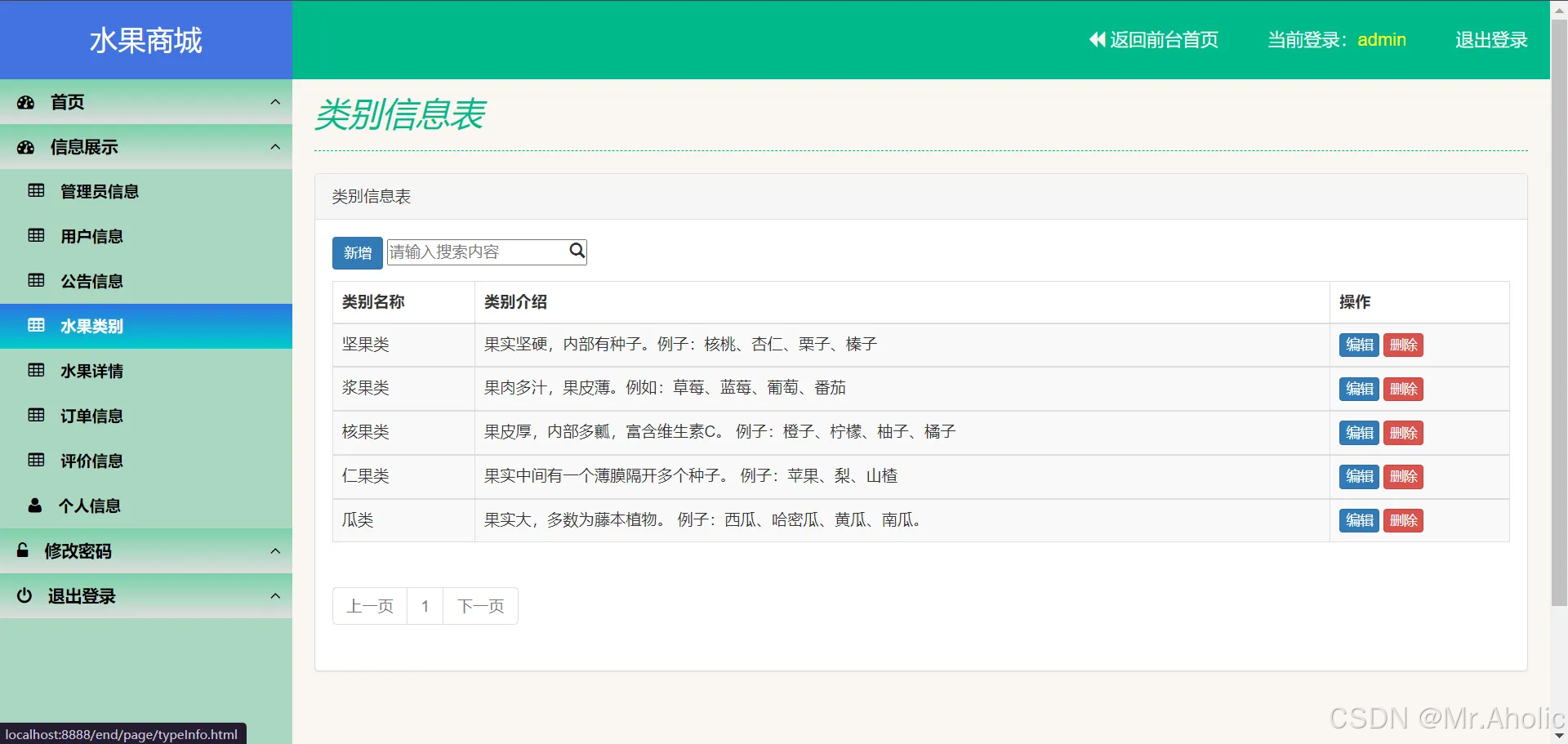Click 下一页 pagination button

[x=480, y=606]
